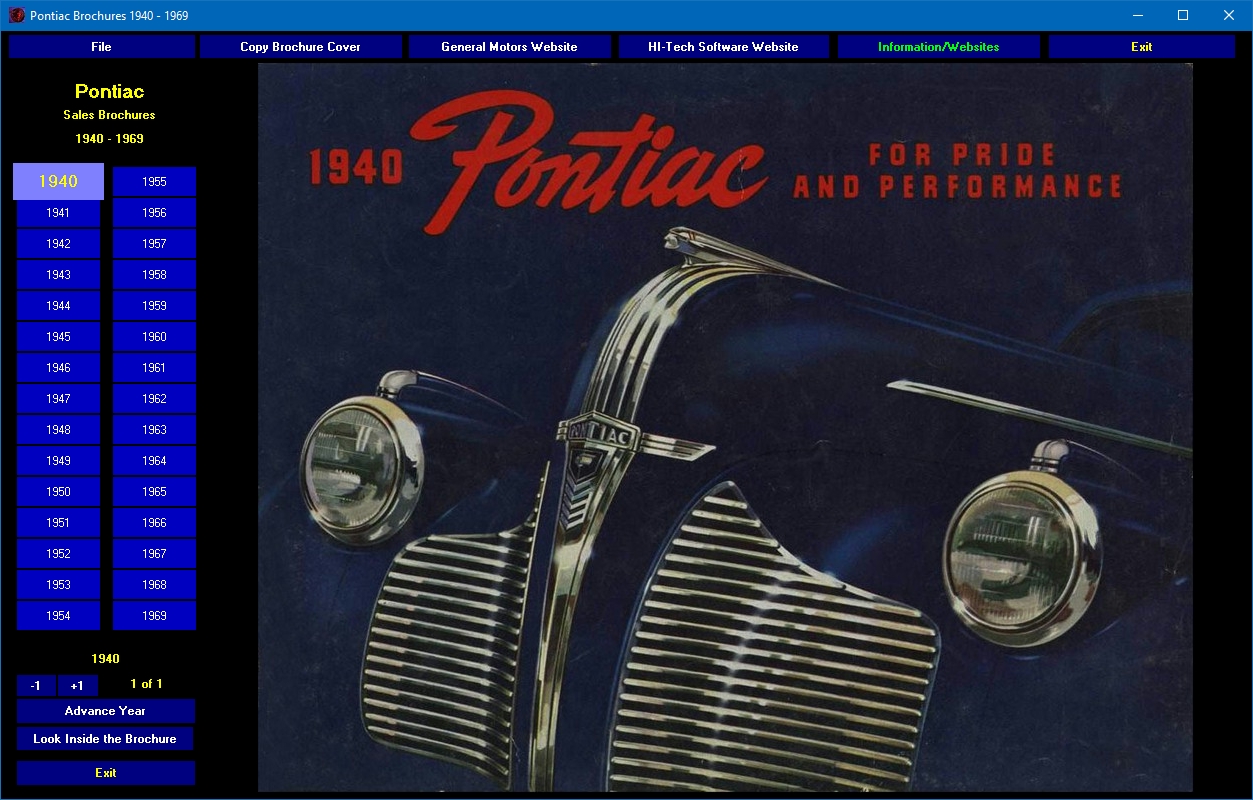The height and width of the screenshot is (800, 1253).
Task: Click the +1 brochure stepper
Action: (77, 685)
